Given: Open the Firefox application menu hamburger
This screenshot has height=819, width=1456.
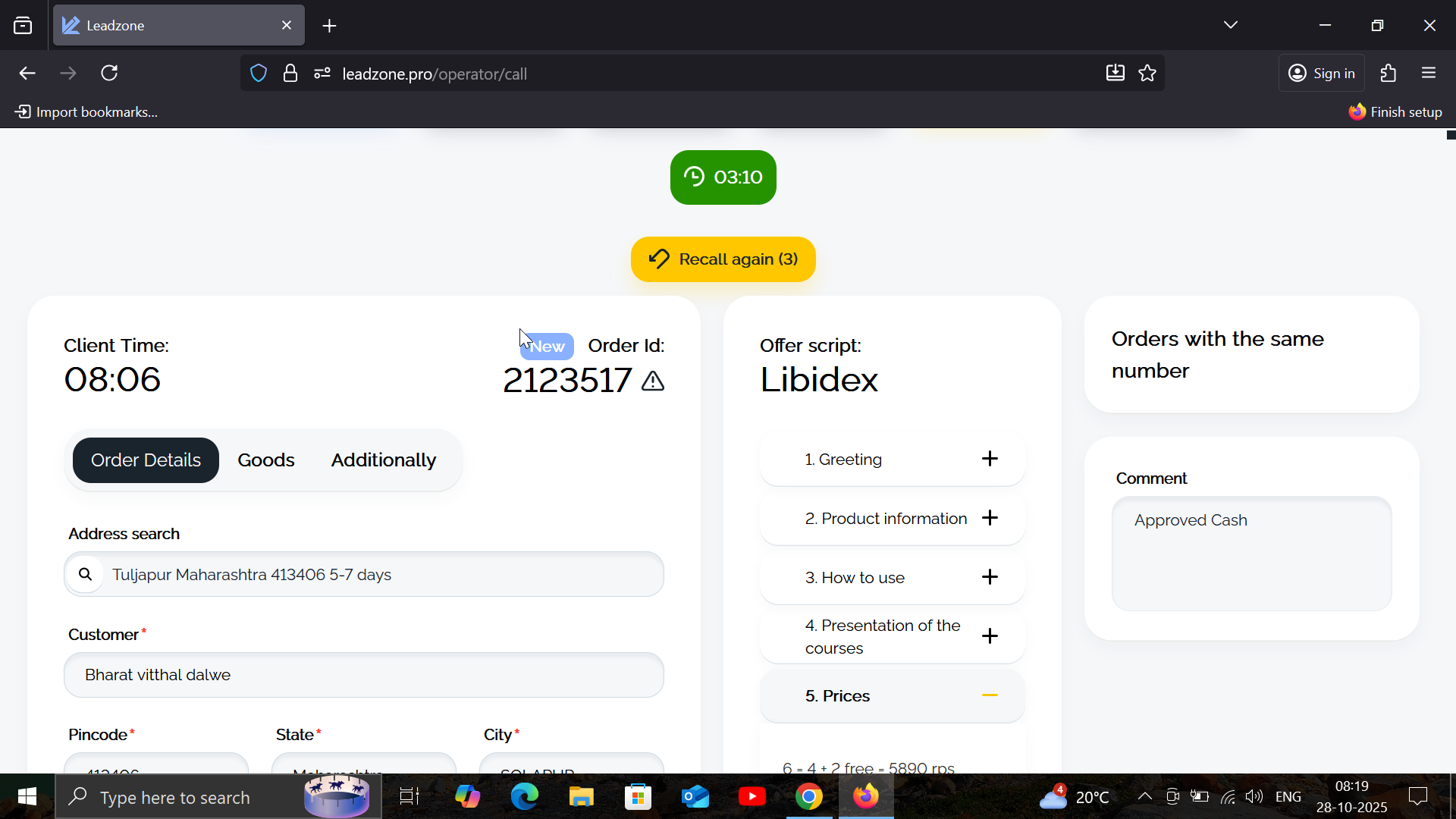Looking at the screenshot, I should 1429,74.
